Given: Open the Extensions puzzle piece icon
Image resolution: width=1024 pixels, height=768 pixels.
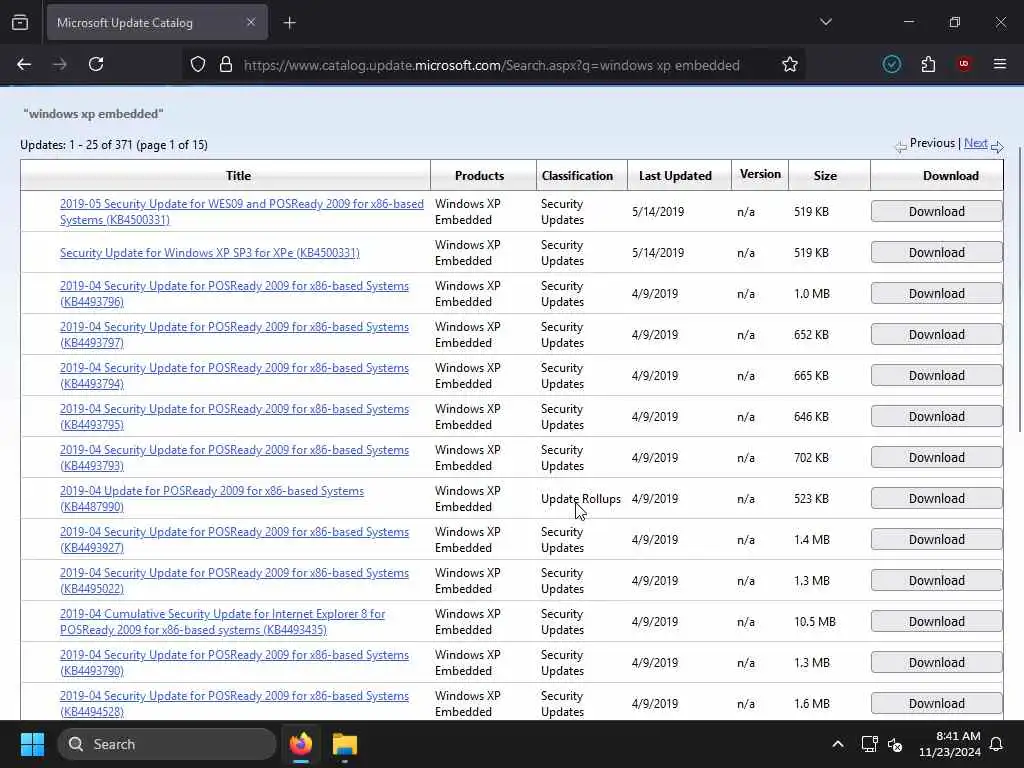Looking at the screenshot, I should click(928, 64).
